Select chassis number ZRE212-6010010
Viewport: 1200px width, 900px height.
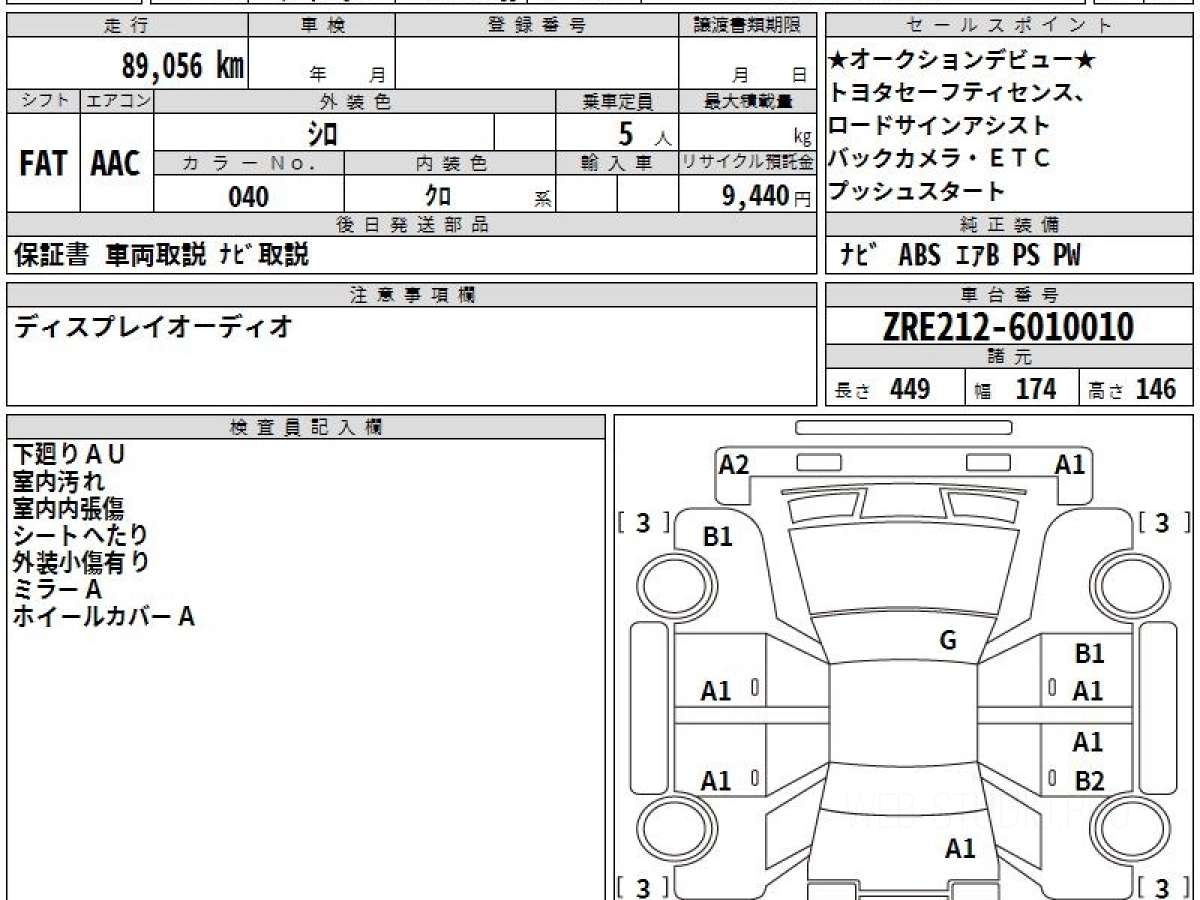click(1009, 327)
